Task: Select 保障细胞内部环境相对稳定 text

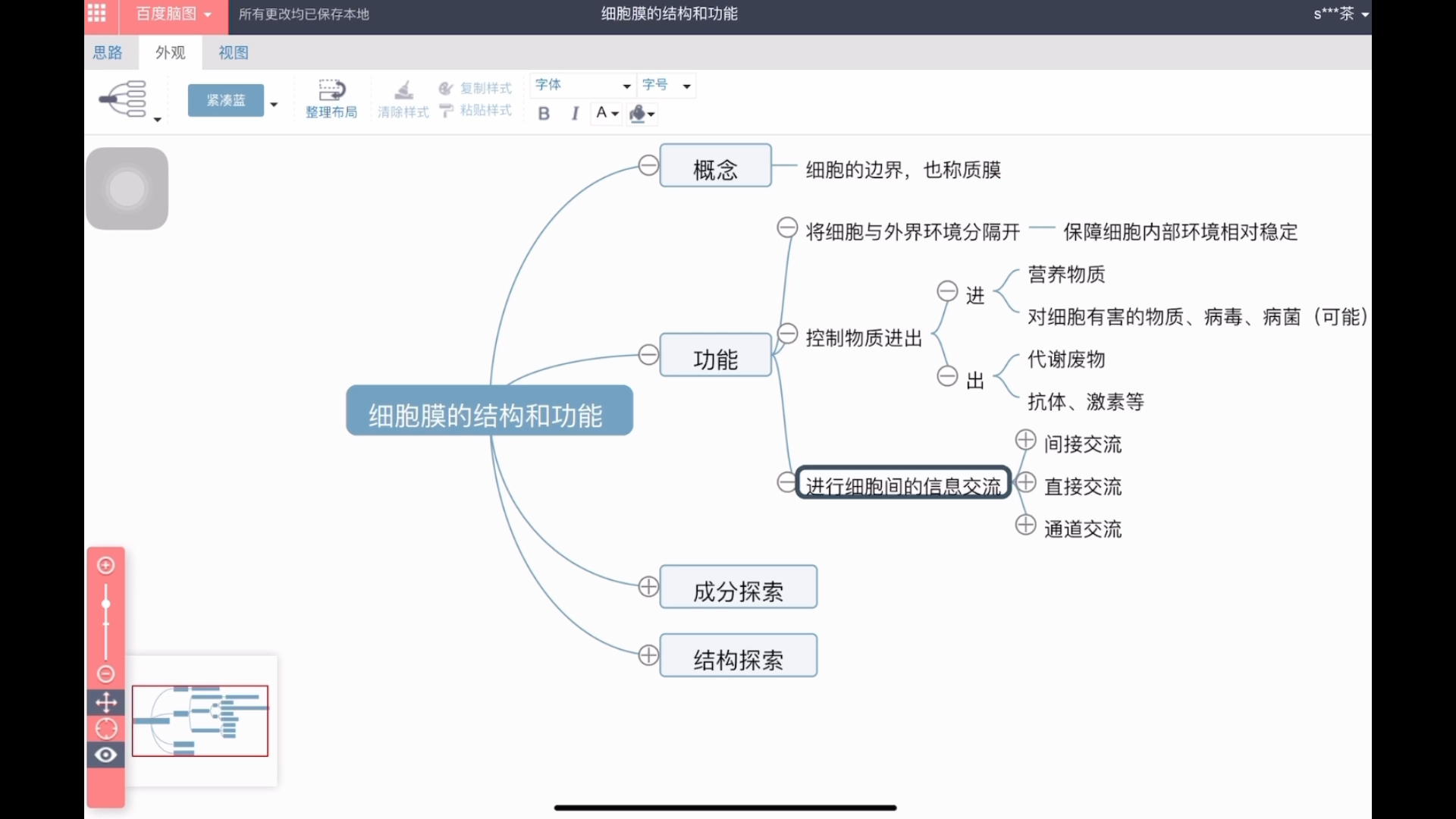Action: click(x=1181, y=232)
